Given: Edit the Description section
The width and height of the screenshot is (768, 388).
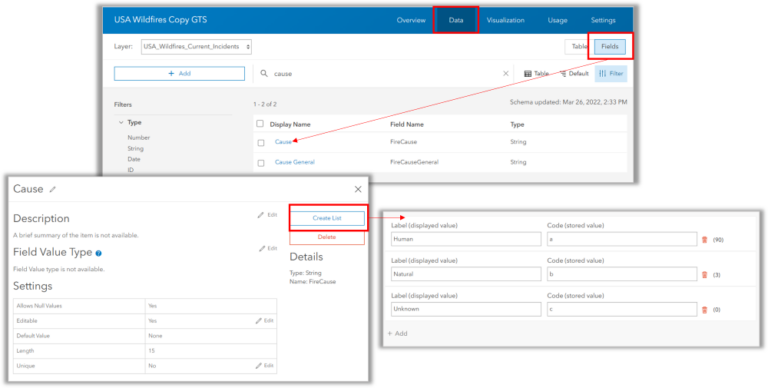Looking at the screenshot, I should pyautogui.click(x=267, y=215).
